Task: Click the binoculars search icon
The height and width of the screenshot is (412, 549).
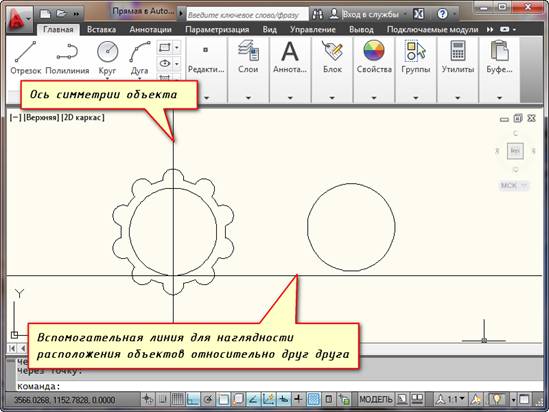Action: point(318,14)
